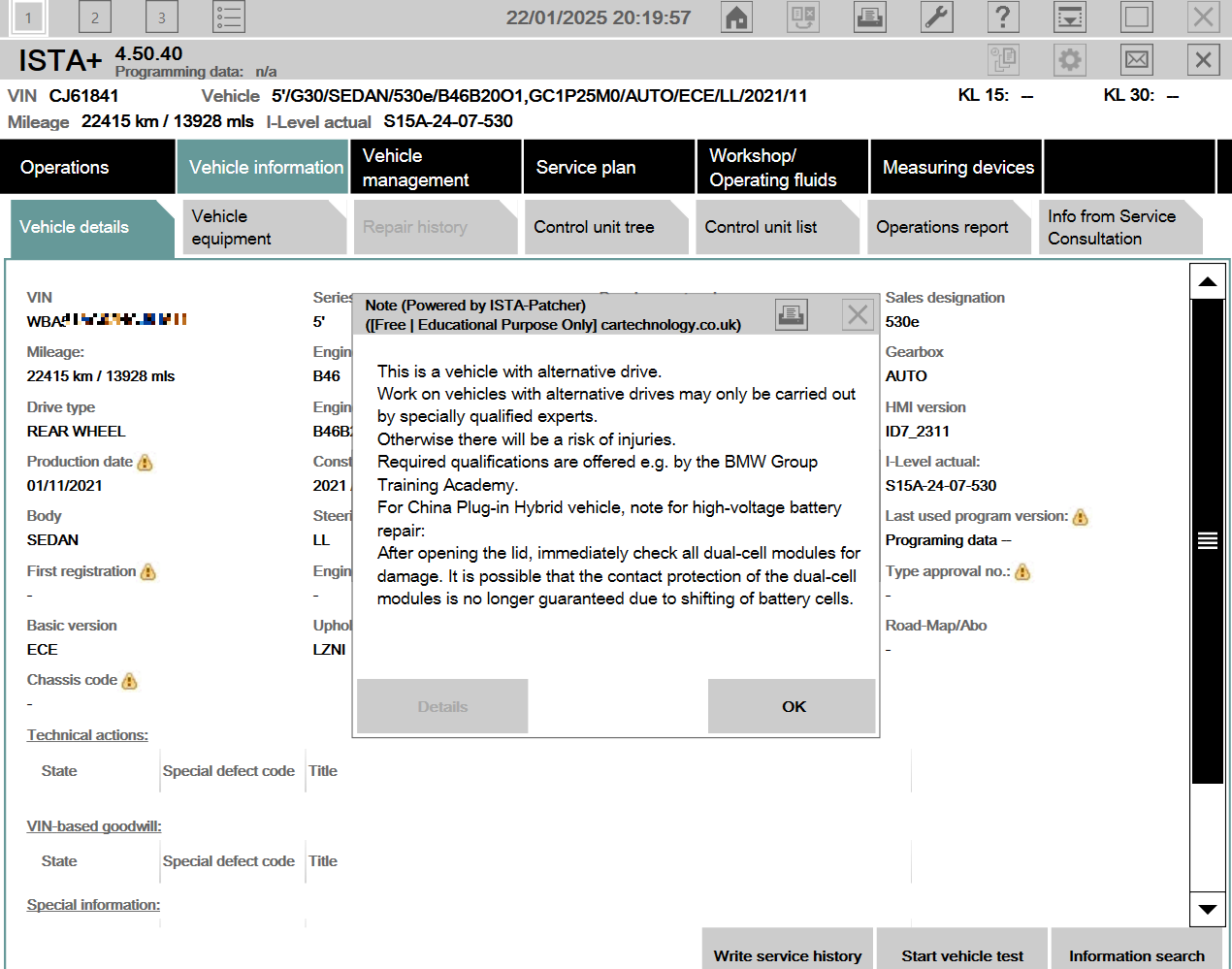
Task: Select session tab number 3
Action: click(x=162, y=16)
